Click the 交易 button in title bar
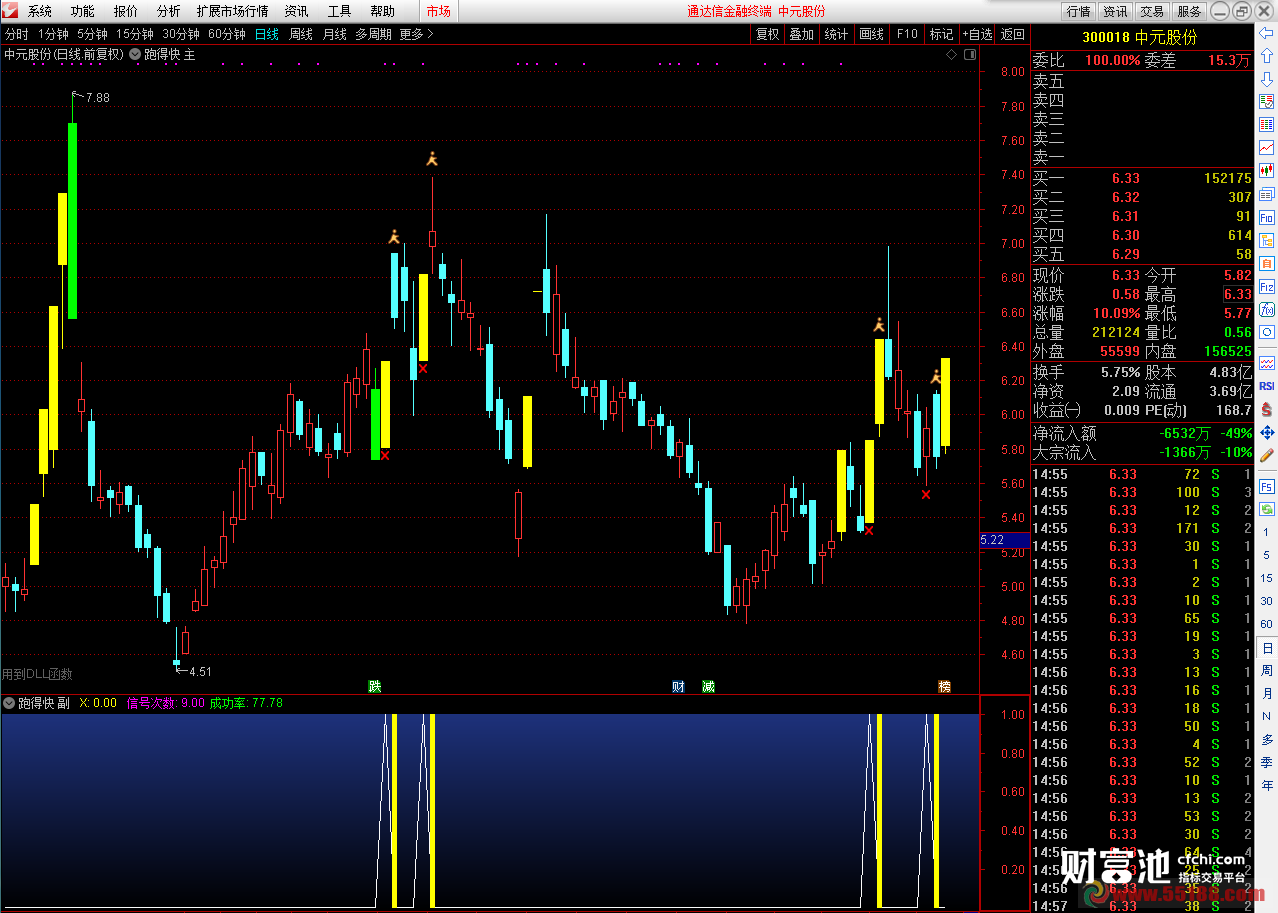Viewport: 1278px width, 913px height. 1152,11
